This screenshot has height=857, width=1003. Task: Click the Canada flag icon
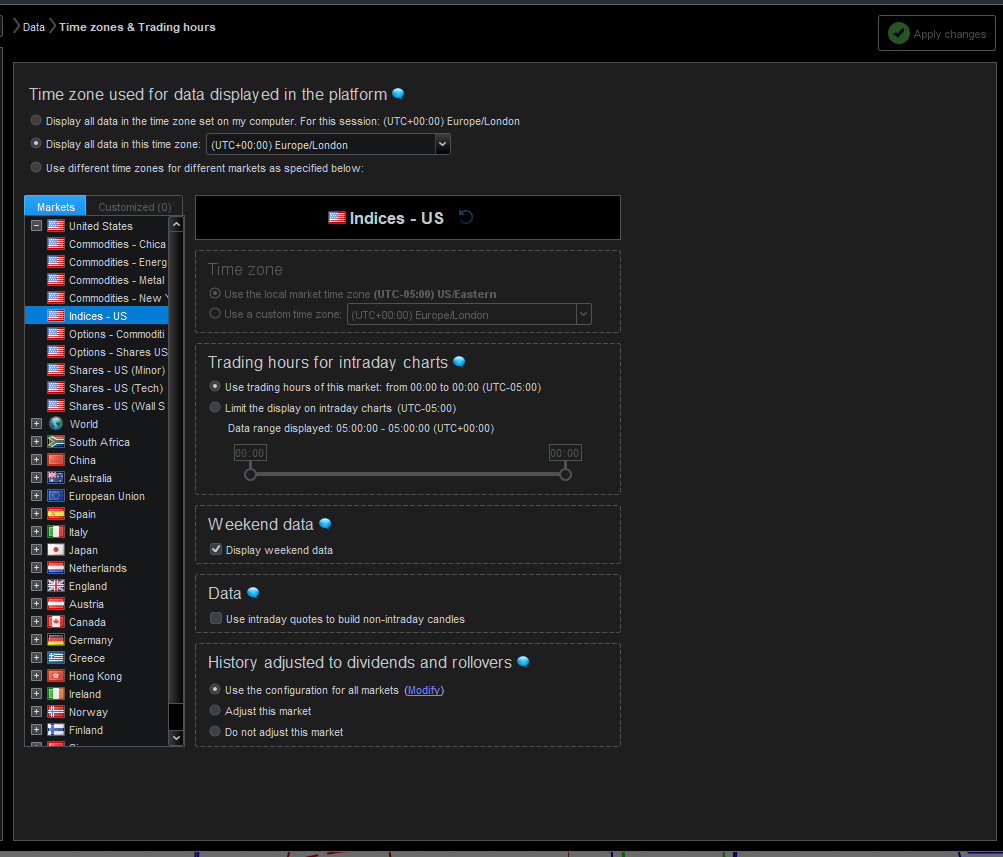point(56,622)
